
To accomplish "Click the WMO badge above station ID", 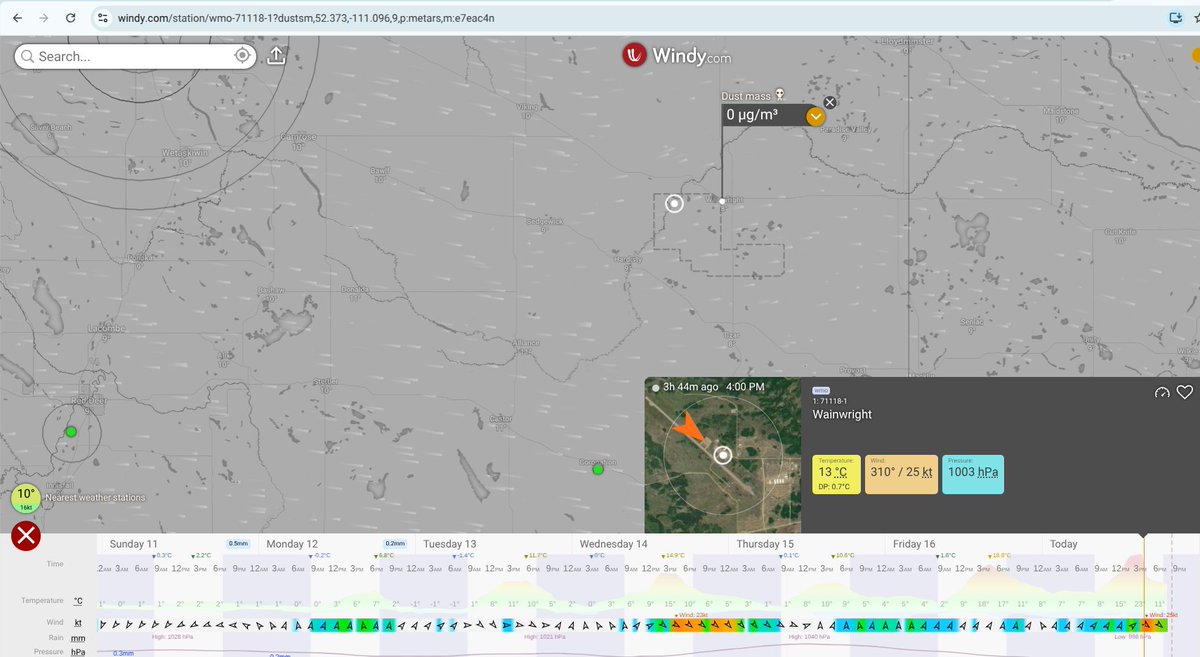I will (x=821, y=390).
